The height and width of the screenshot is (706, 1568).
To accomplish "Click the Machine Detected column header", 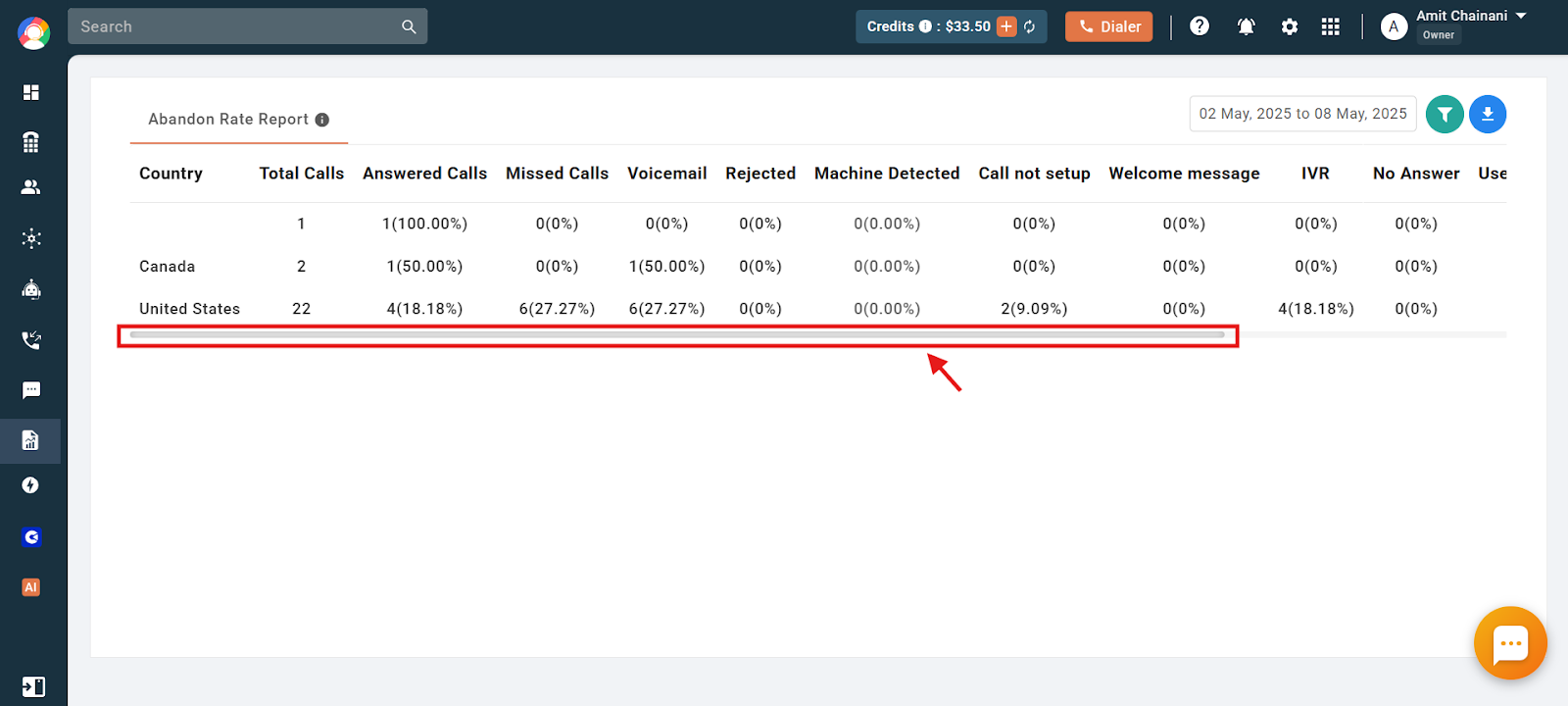I will (x=887, y=174).
